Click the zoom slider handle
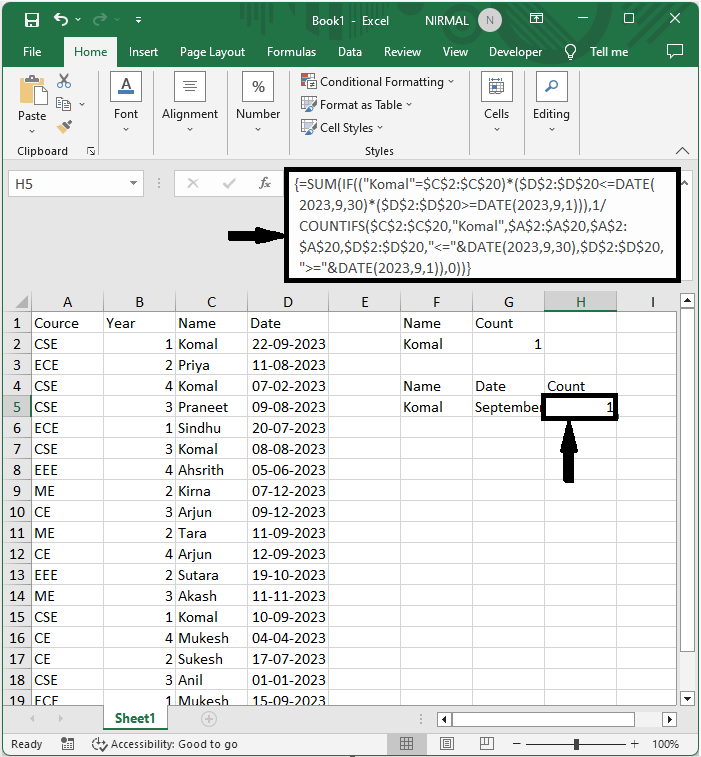Viewport: 701px width, 757px height. tap(577, 744)
